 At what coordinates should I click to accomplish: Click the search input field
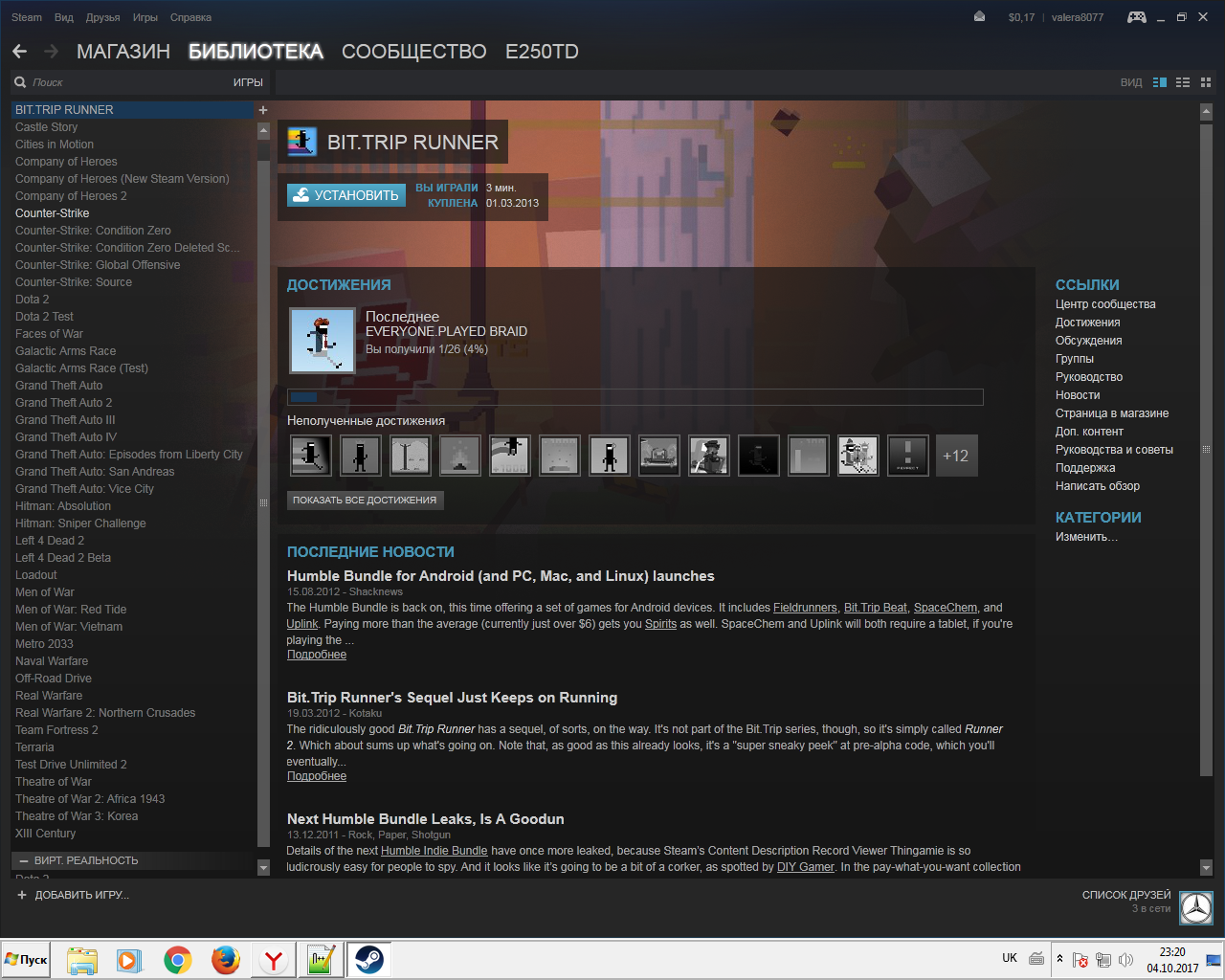coord(129,82)
